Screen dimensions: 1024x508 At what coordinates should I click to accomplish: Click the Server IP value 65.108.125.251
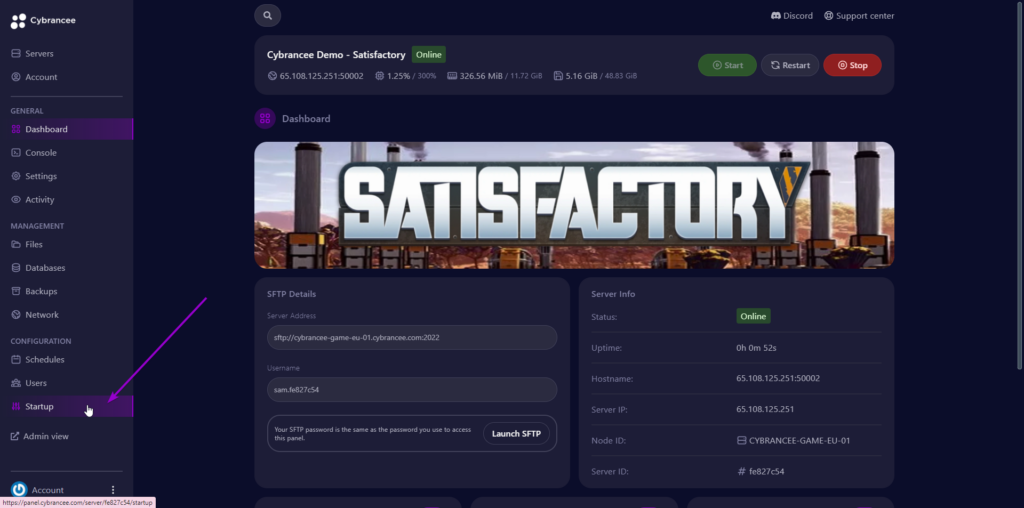pos(765,409)
